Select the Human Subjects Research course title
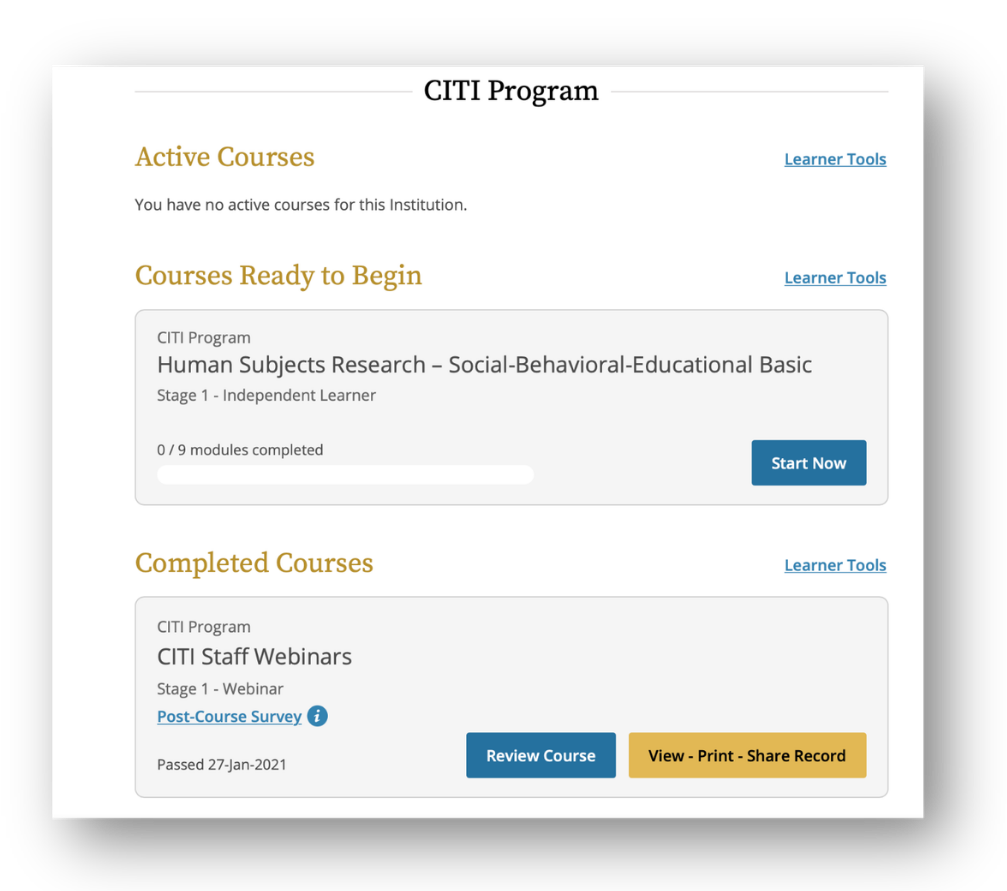This screenshot has width=1007, height=891. tap(484, 365)
